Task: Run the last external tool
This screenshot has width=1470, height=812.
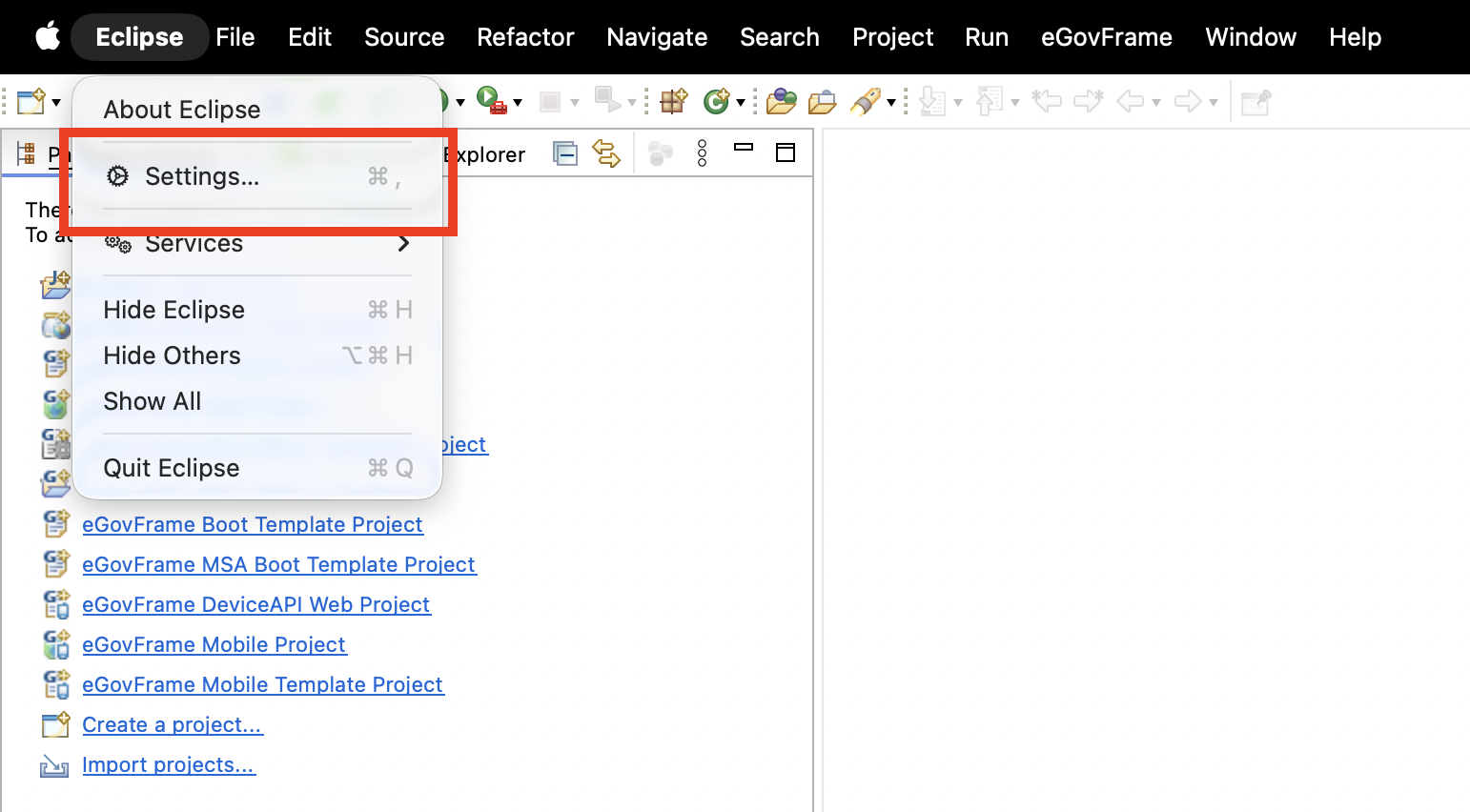Action: tap(490, 100)
